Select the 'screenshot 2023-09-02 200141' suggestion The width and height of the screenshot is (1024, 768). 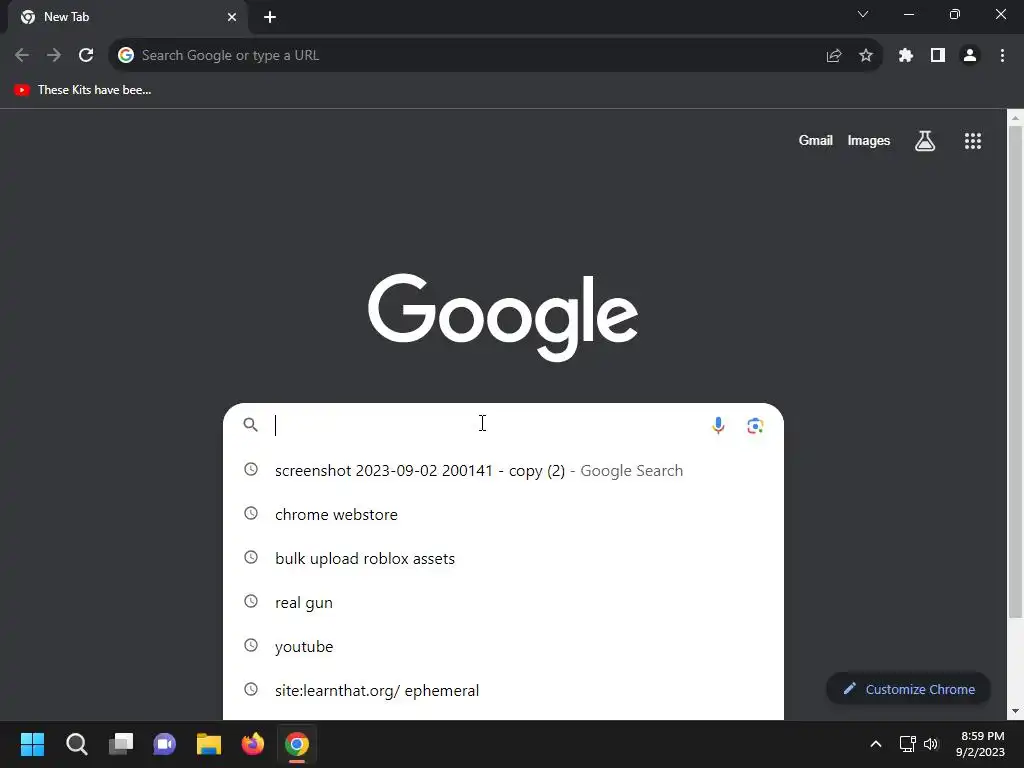click(503, 470)
